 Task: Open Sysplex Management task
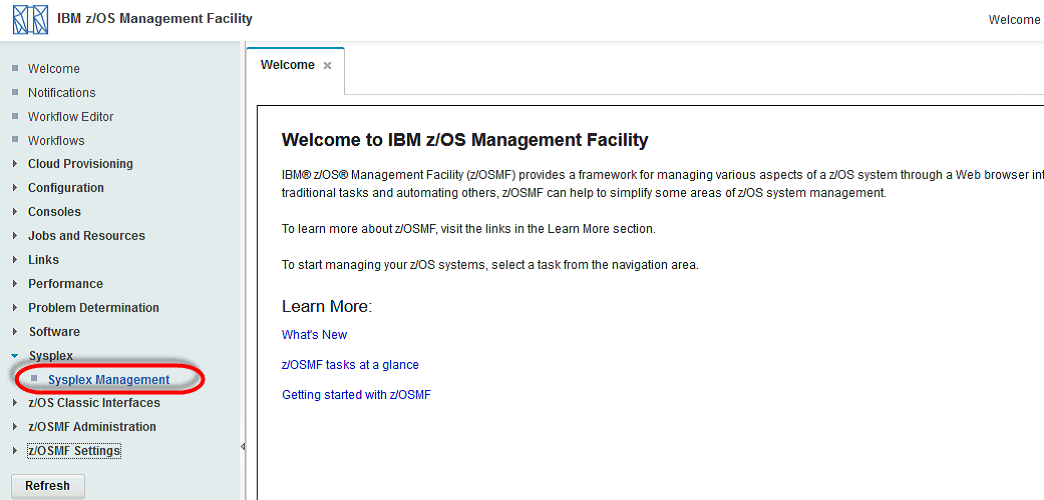(x=108, y=380)
